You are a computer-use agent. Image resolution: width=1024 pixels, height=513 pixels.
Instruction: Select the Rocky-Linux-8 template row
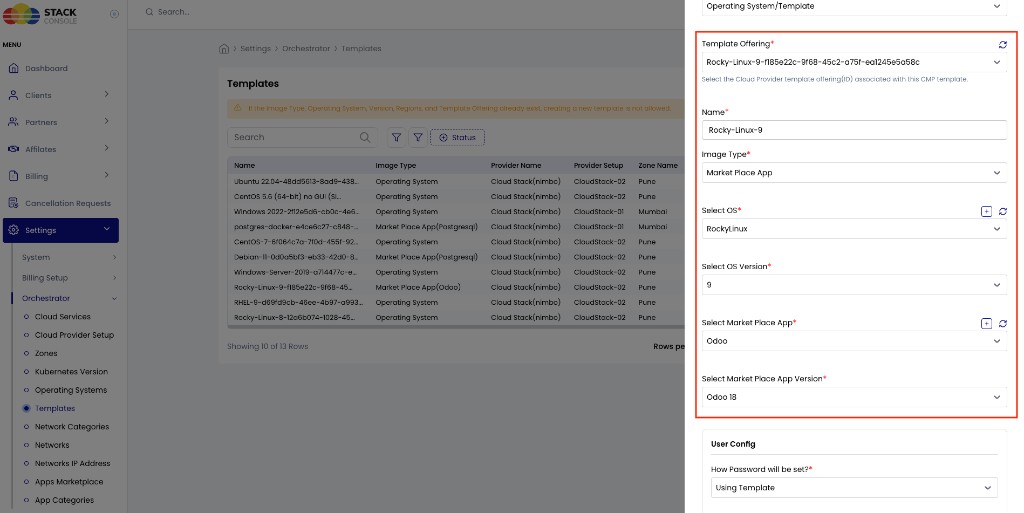[455, 317]
